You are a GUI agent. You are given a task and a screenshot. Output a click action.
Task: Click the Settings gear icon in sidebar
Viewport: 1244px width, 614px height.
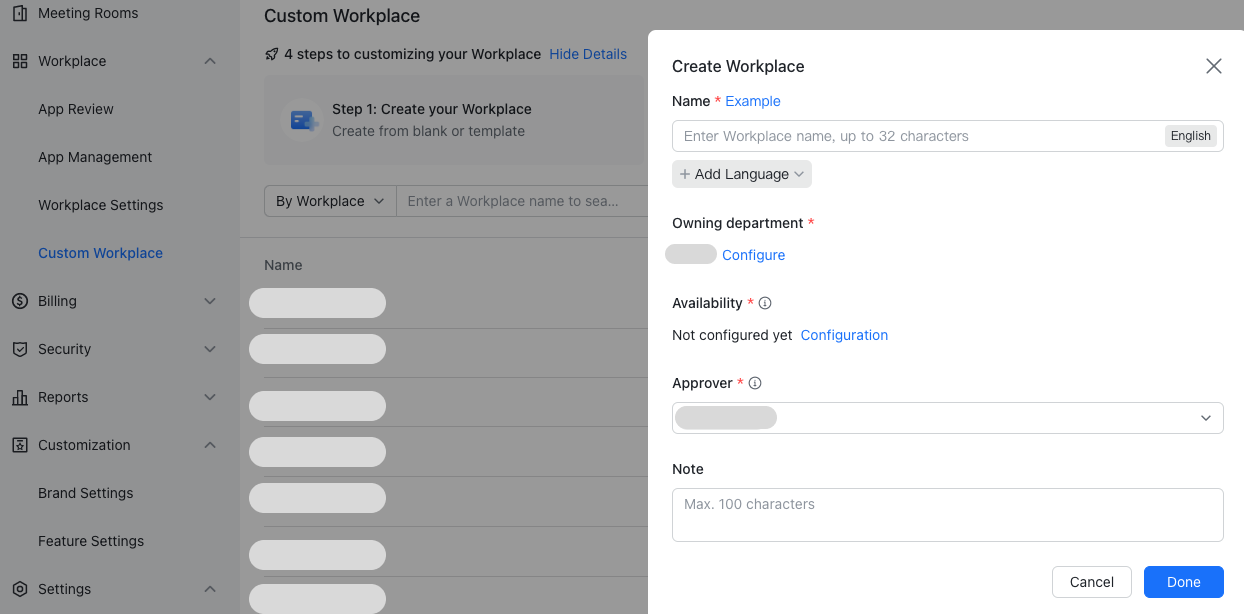pos(17,589)
